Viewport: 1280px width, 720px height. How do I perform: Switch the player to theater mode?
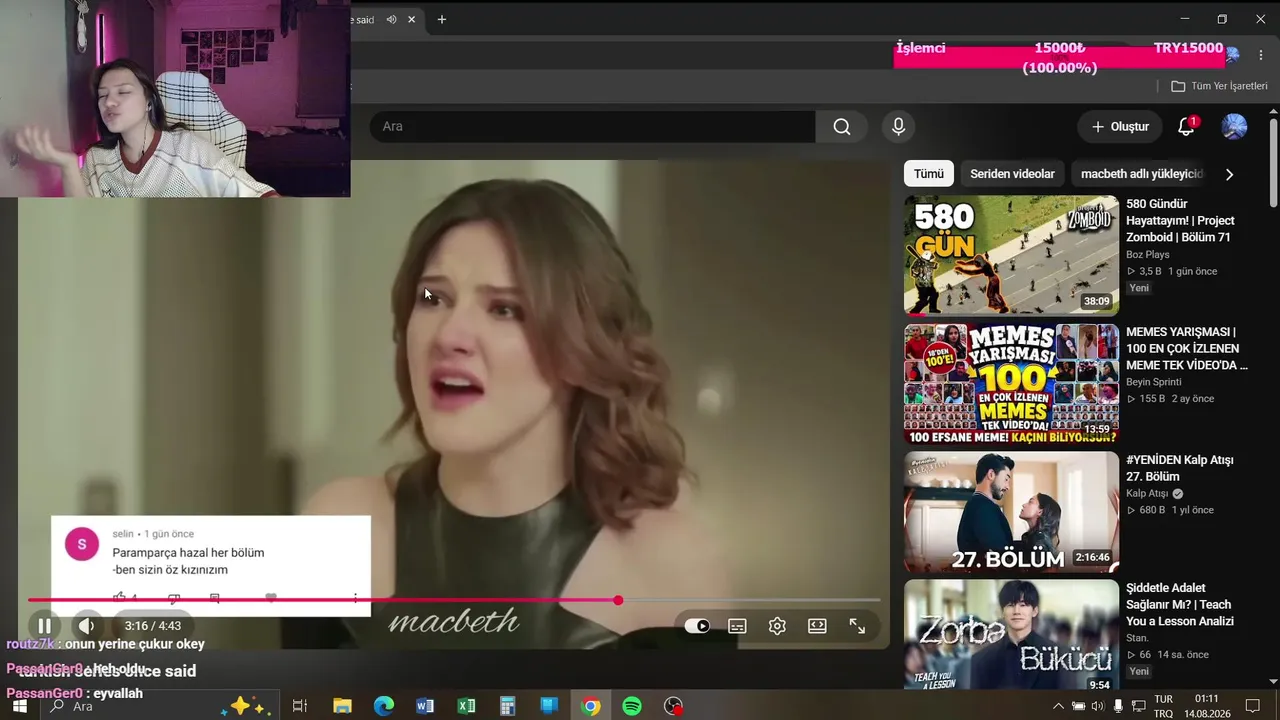817,626
